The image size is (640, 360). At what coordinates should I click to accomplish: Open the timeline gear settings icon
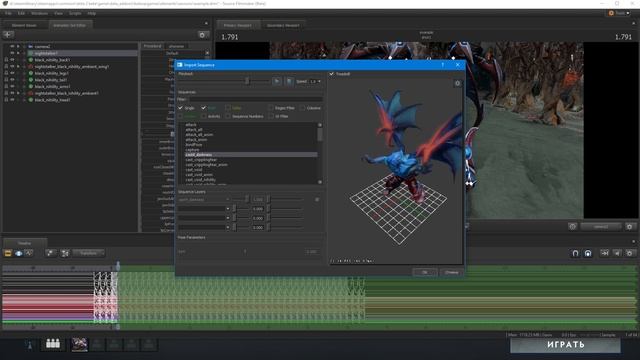629,253
